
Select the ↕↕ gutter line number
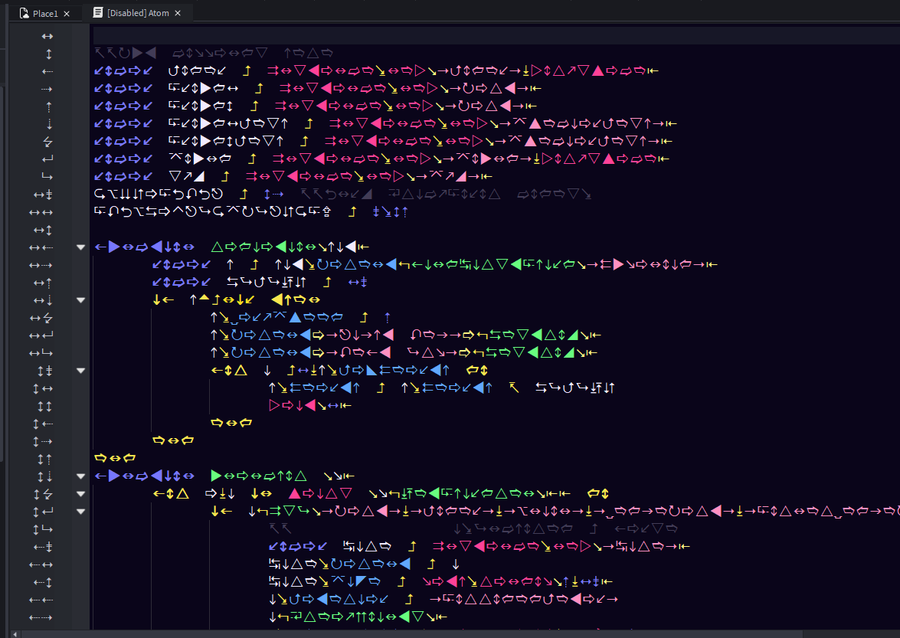click(x=45, y=406)
